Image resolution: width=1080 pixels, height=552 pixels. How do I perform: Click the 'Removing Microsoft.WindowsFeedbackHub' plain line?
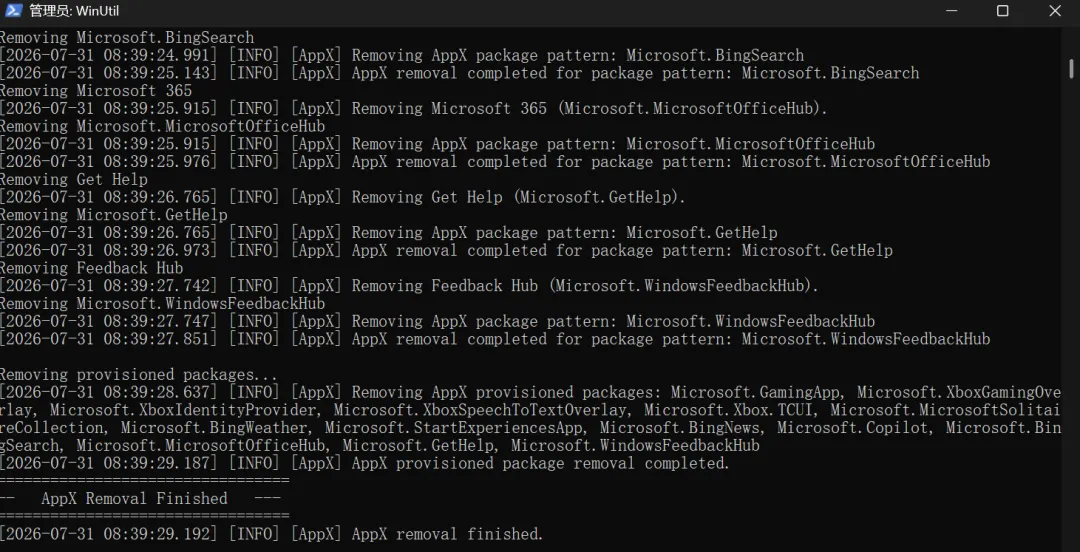[163, 304]
